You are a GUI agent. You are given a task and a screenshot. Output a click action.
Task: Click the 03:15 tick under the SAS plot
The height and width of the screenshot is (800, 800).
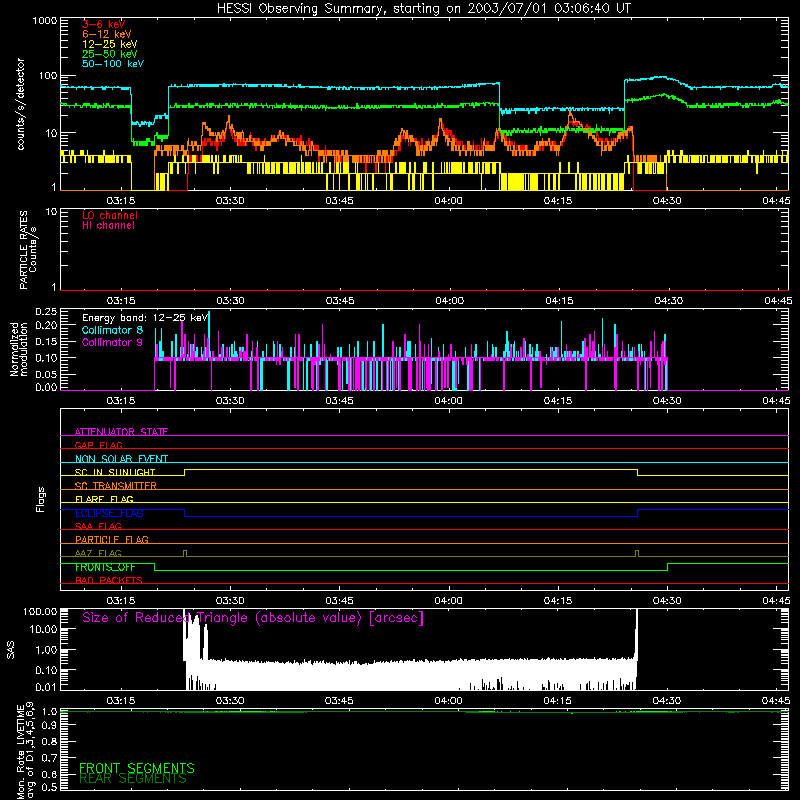120,701
